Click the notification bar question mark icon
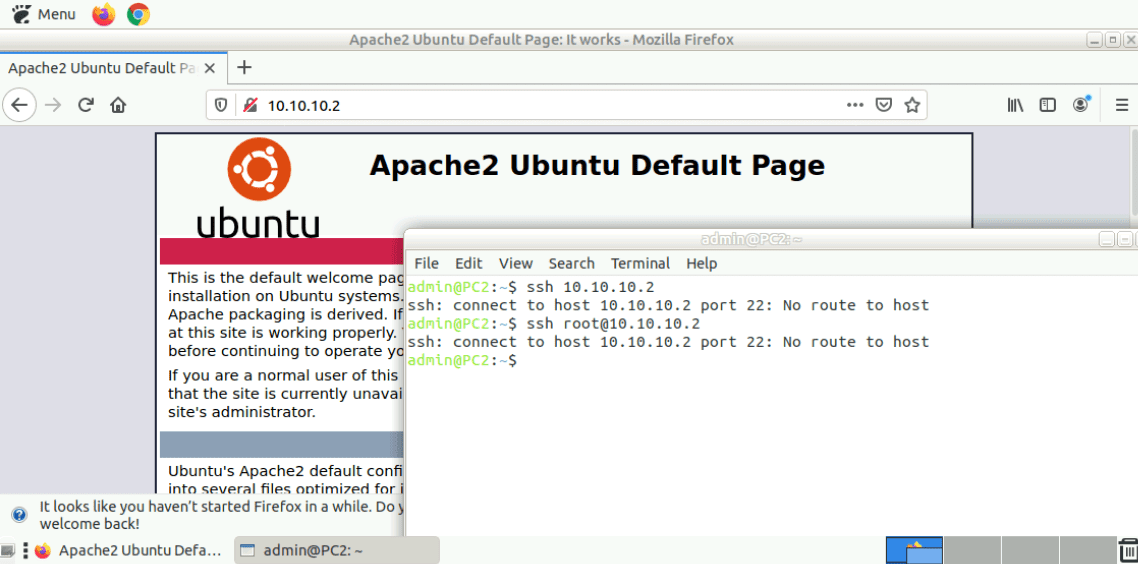1138x564 pixels. tap(20, 514)
